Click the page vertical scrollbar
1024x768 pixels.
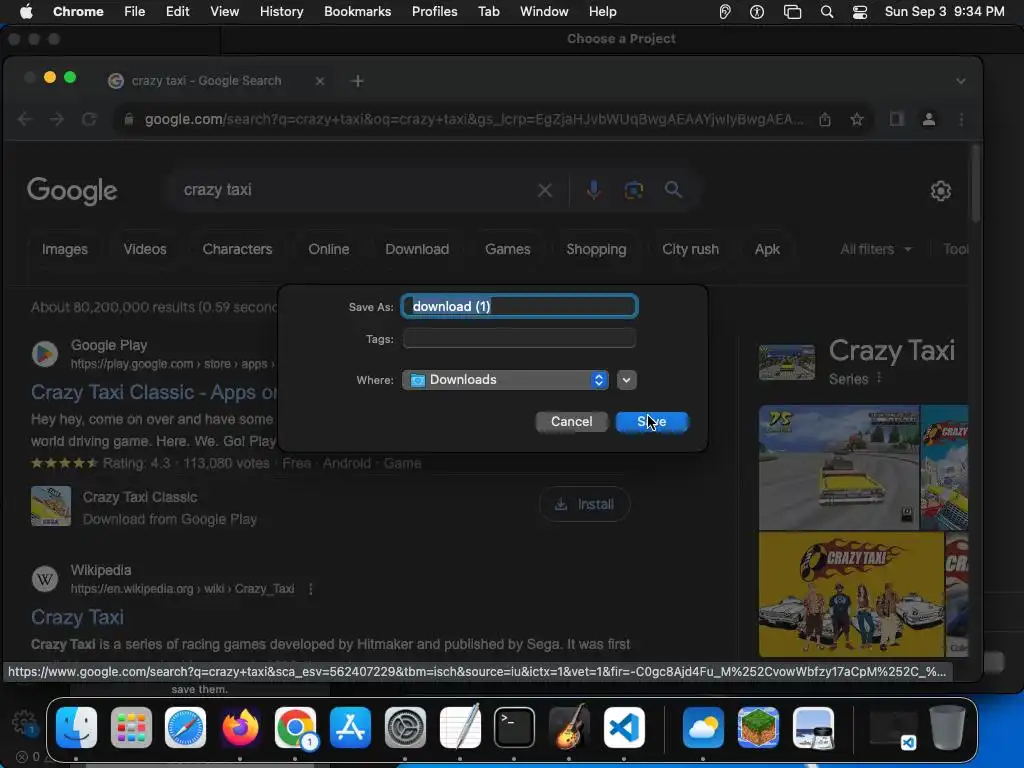pos(976,184)
